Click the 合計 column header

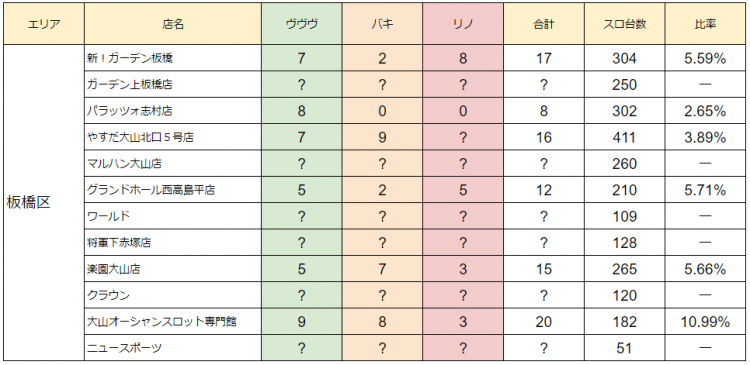point(543,24)
